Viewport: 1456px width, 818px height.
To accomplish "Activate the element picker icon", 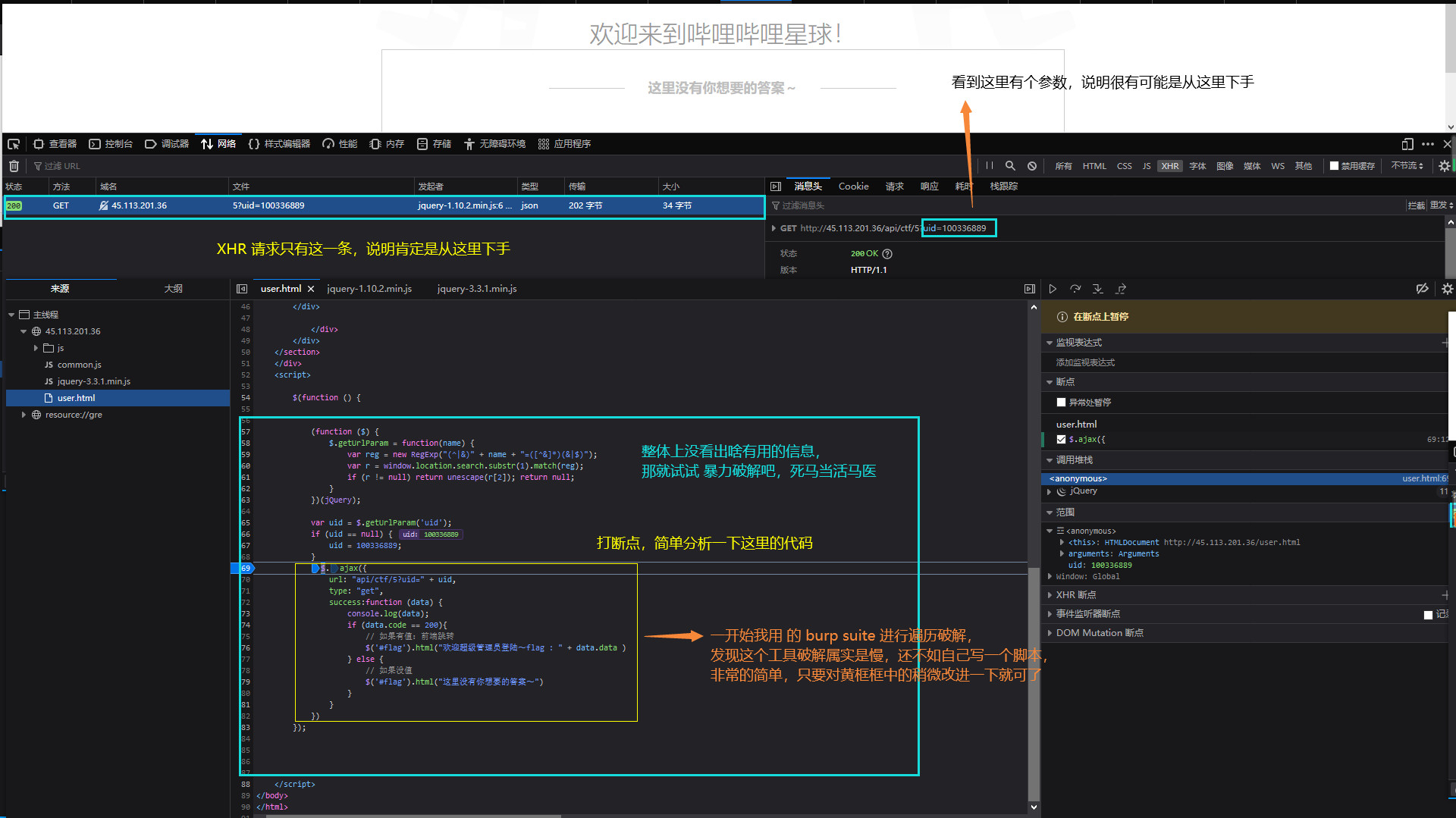I will click(x=14, y=144).
